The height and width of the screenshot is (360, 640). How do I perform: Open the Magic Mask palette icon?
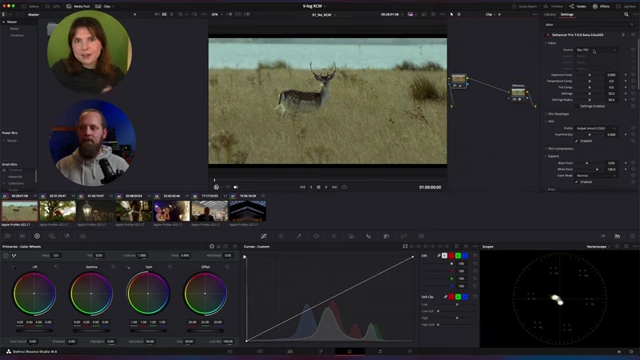point(351,236)
